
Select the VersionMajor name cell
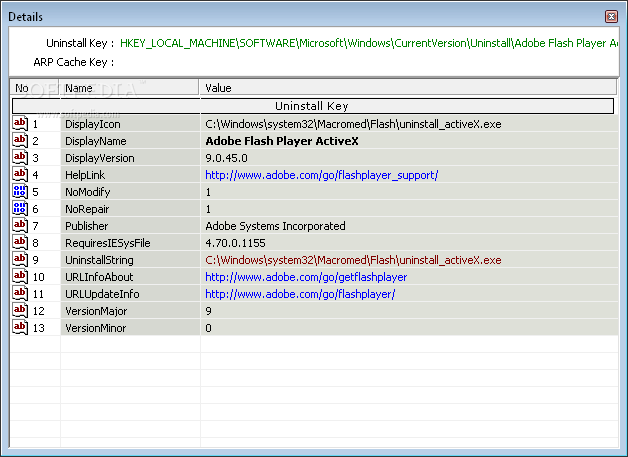click(x=130, y=311)
